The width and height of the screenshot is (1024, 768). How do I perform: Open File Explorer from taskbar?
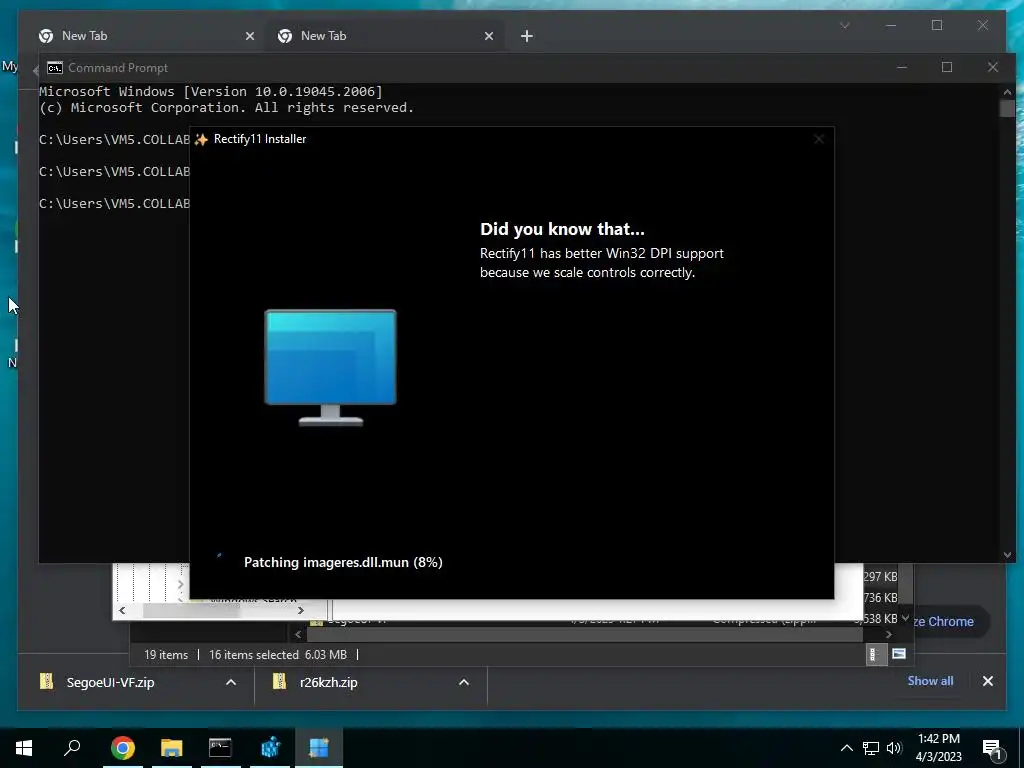(x=171, y=748)
